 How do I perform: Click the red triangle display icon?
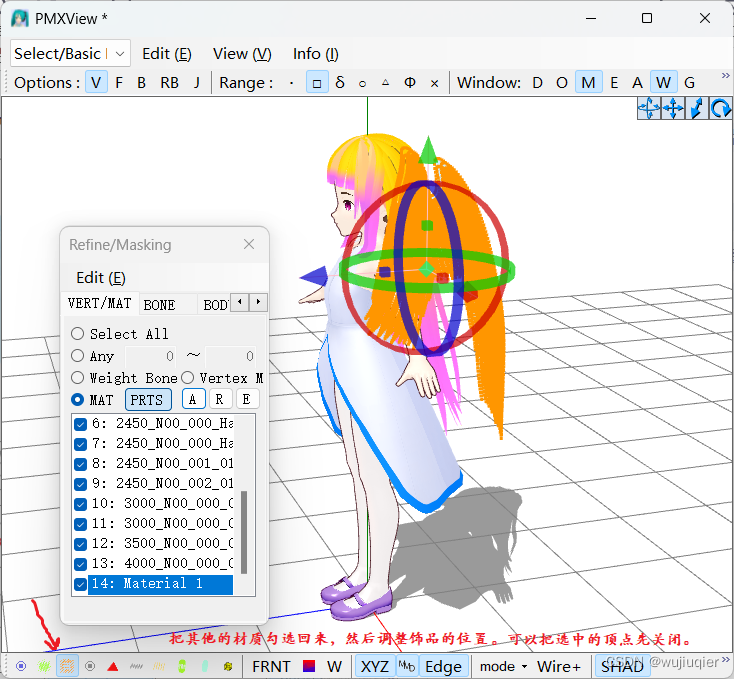click(x=113, y=666)
